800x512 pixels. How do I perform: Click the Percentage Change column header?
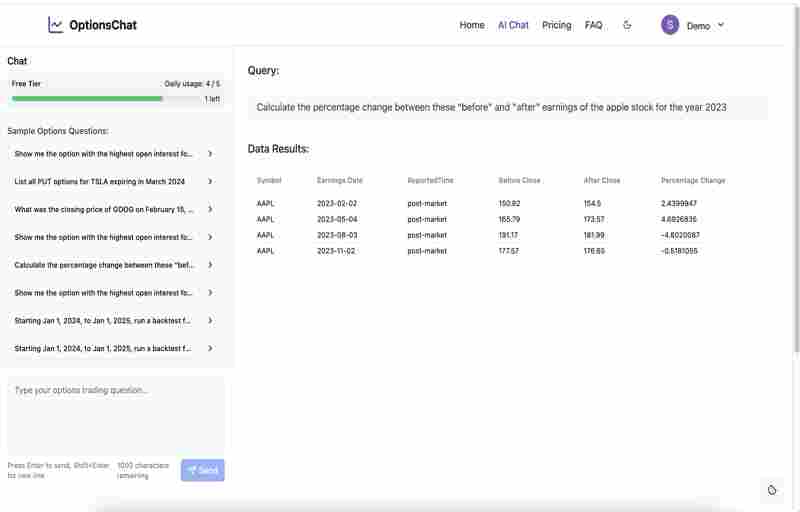coord(693,180)
